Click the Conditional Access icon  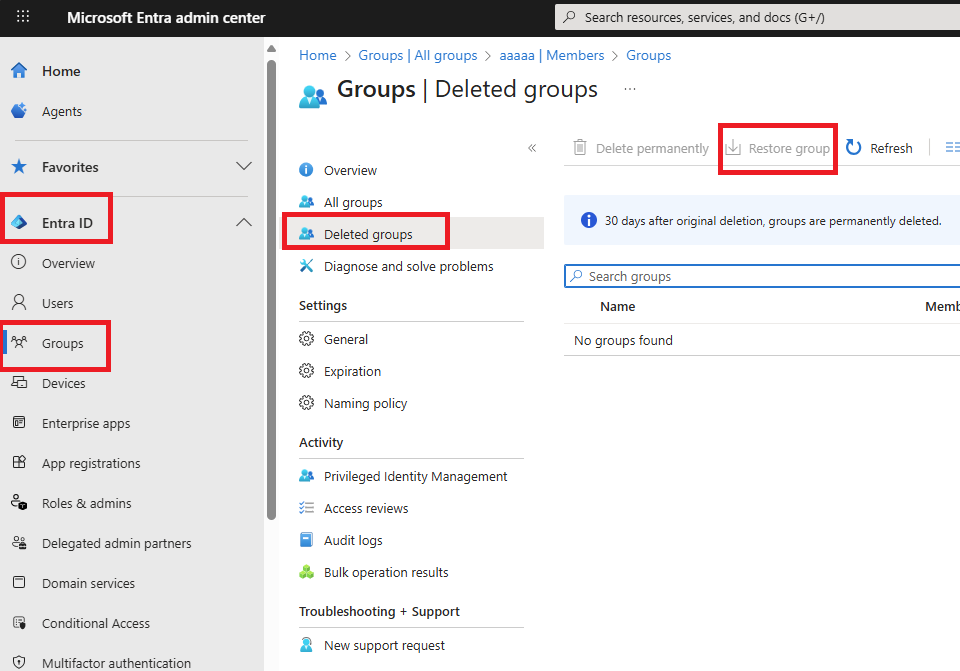(19, 623)
